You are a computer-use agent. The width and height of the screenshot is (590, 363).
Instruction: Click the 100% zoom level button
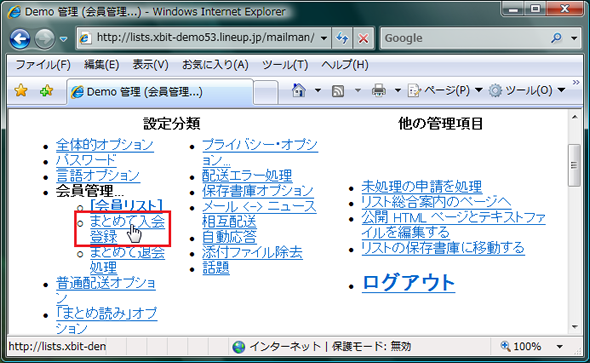click(521, 346)
